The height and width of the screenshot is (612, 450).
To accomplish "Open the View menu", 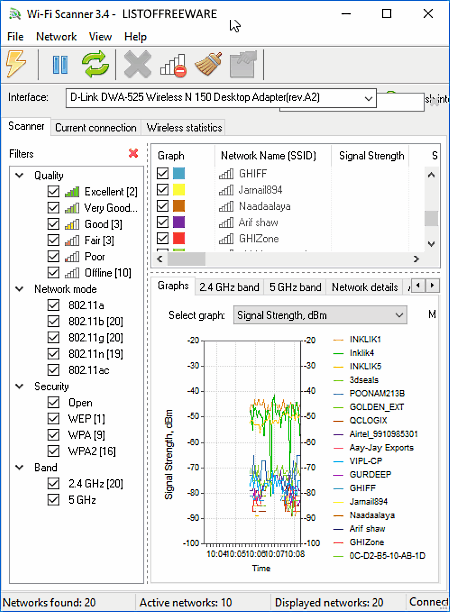I will (x=100, y=37).
